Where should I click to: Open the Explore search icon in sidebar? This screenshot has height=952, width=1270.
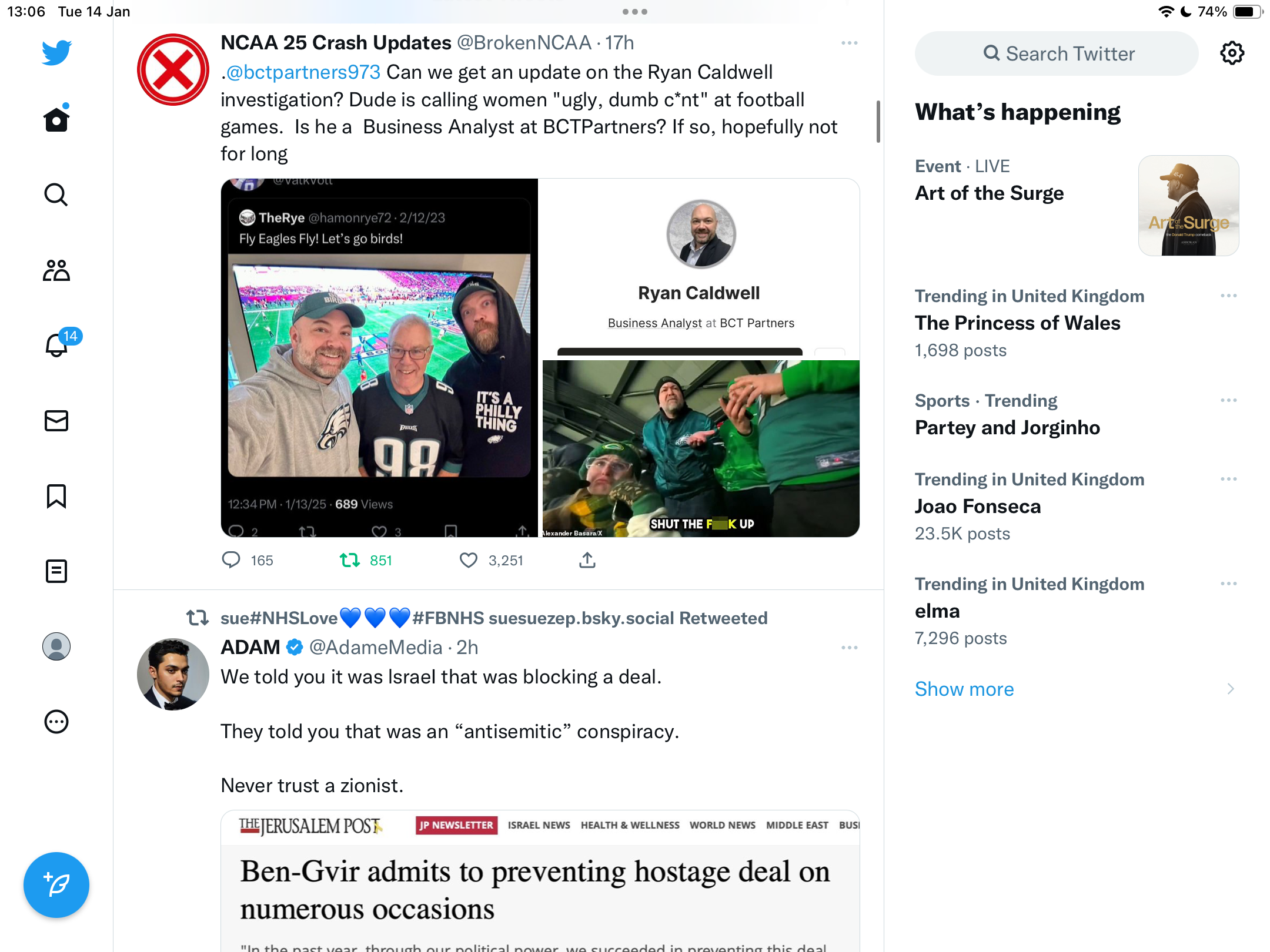pos(56,195)
